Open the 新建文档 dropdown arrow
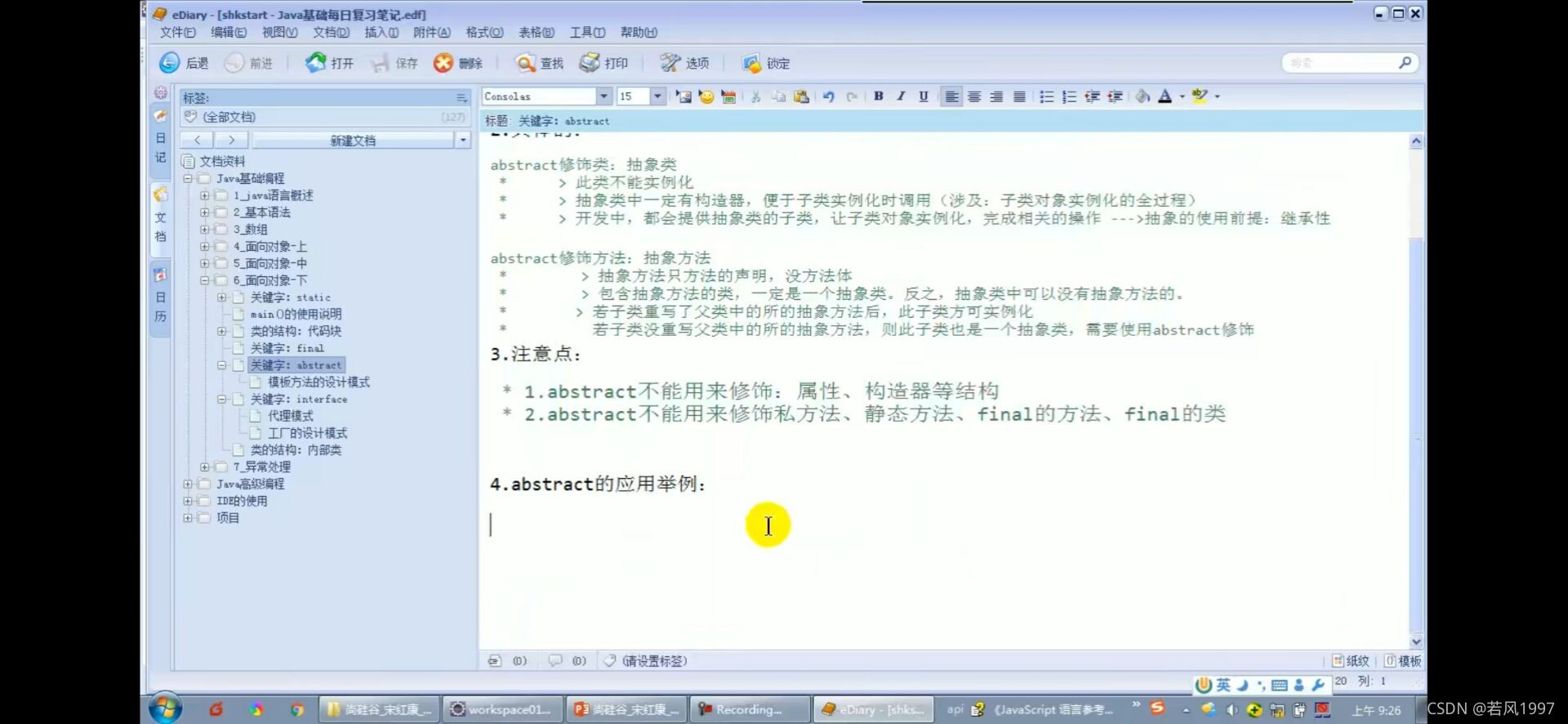 pos(463,141)
